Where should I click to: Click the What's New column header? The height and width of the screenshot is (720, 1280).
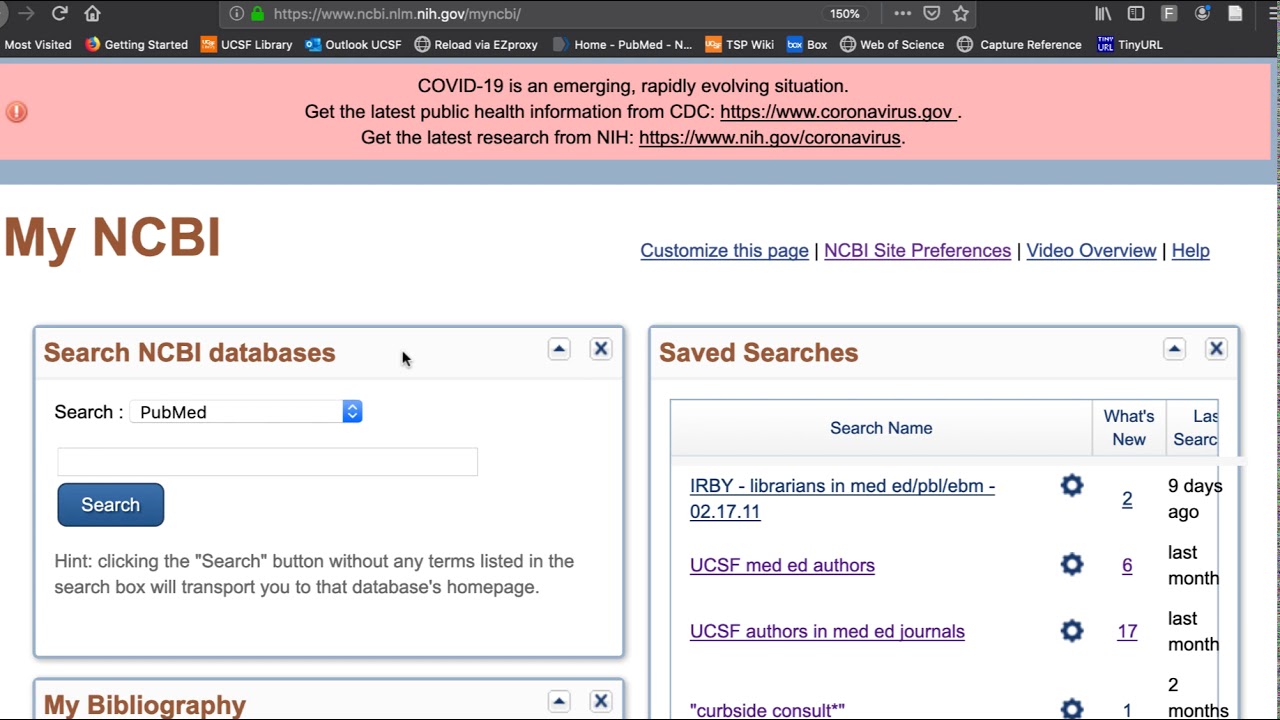(1129, 428)
